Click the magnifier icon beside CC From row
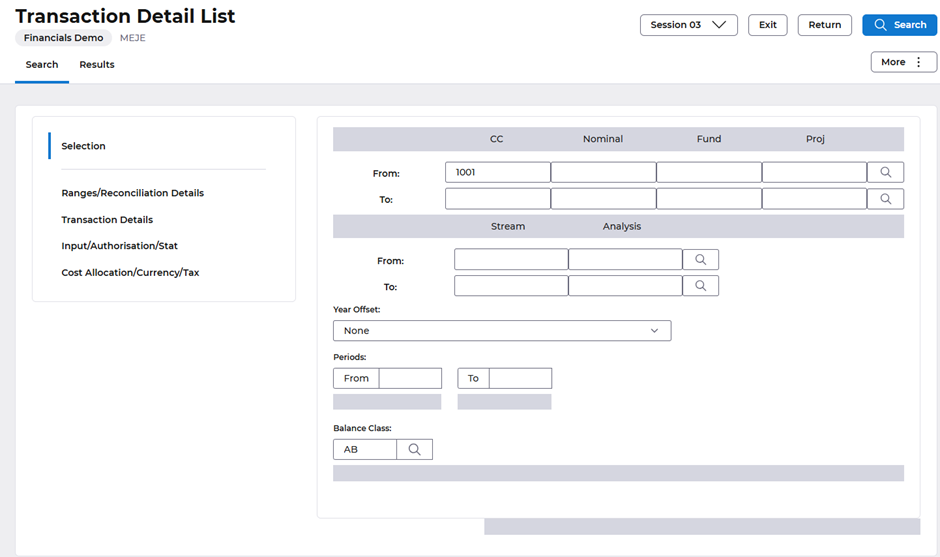Viewport: 940px width, 557px height. [885, 172]
